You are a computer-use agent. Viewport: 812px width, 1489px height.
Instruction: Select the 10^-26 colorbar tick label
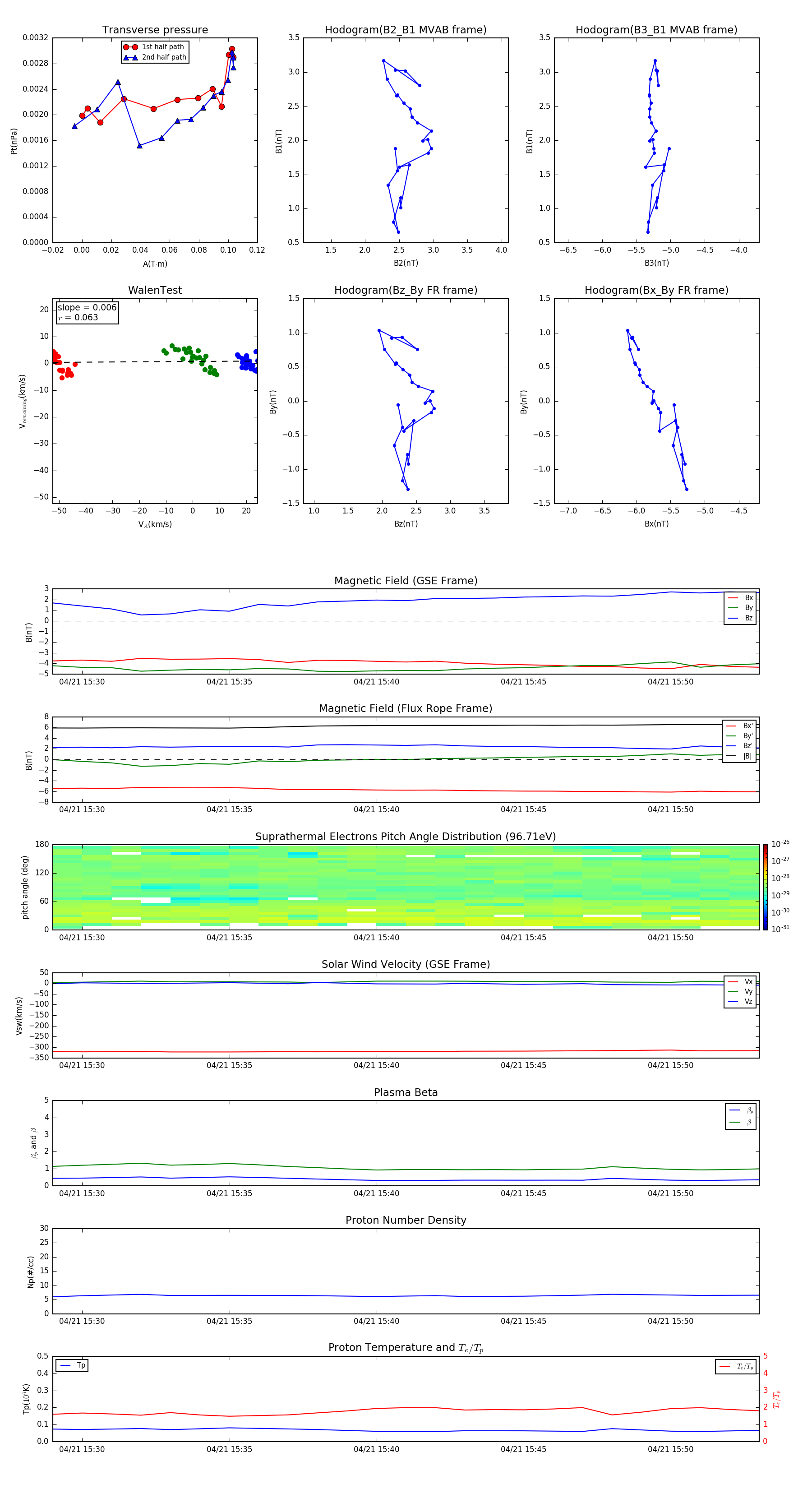pyautogui.click(x=780, y=844)
